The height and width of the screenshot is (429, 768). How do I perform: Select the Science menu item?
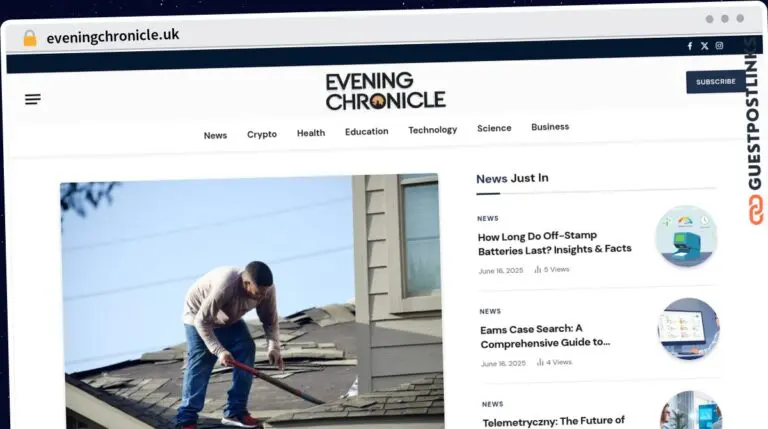tap(494, 128)
